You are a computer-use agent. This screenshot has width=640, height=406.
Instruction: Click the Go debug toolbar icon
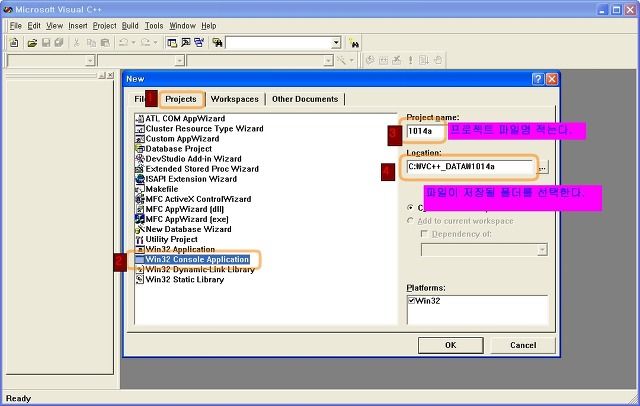[424, 61]
